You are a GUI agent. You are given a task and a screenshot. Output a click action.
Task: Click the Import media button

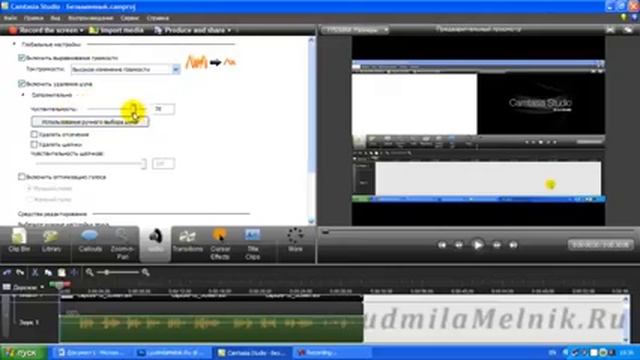(117, 30)
